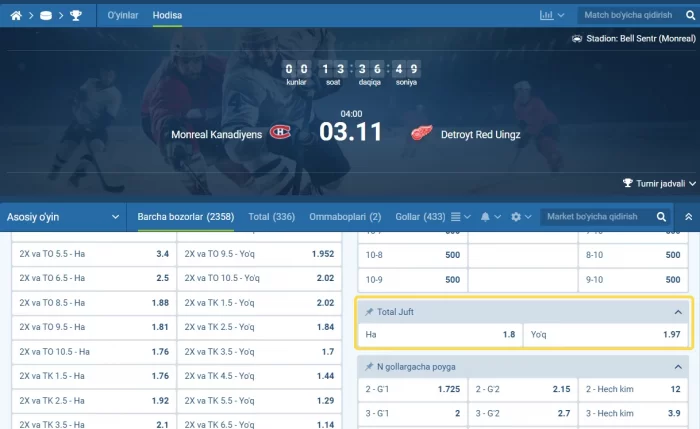Open Total (336) tab

[x=271, y=217]
